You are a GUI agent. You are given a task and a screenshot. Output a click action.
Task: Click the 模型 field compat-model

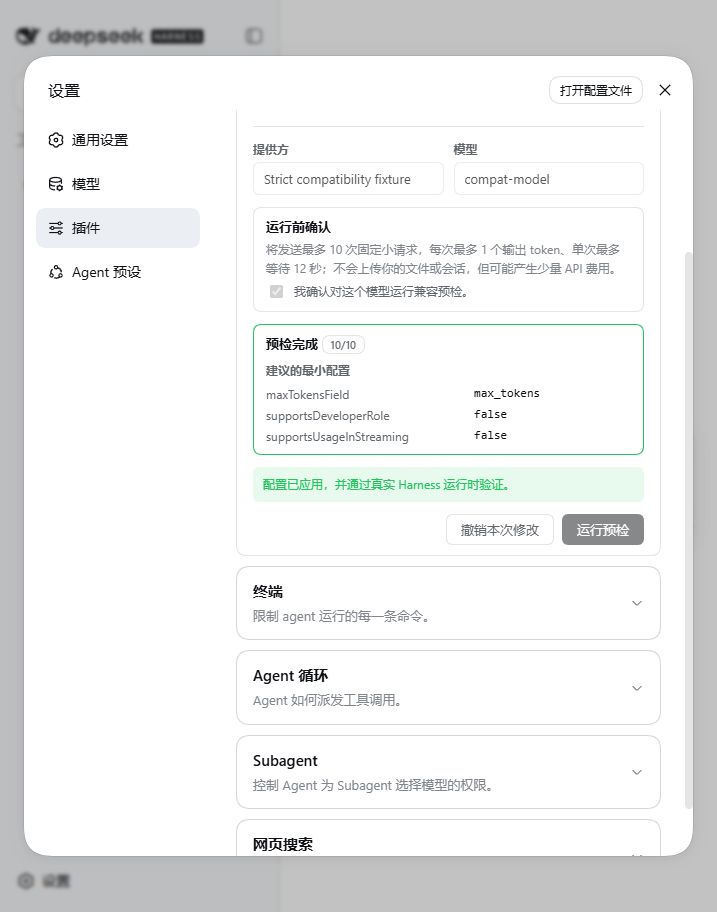tap(548, 179)
